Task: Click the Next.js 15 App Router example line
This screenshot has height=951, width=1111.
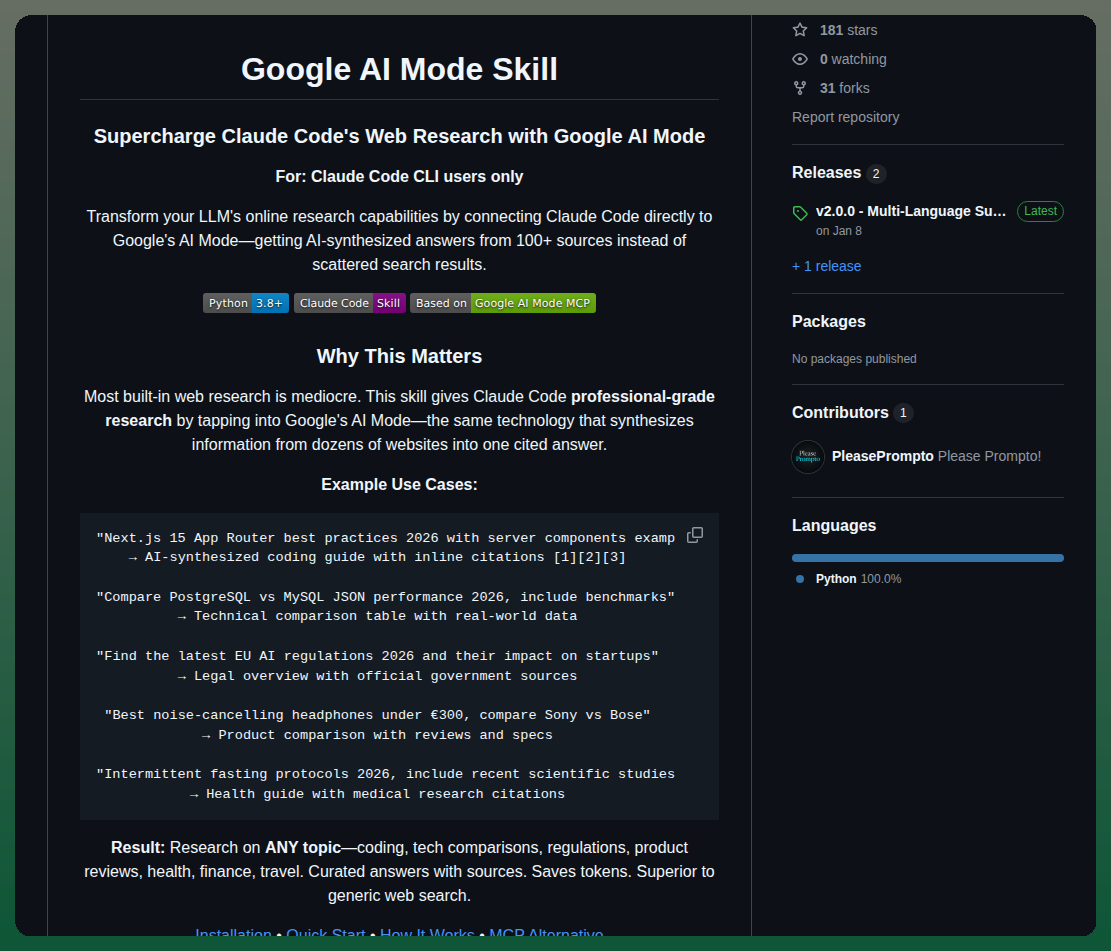Action: click(x=385, y=538)
